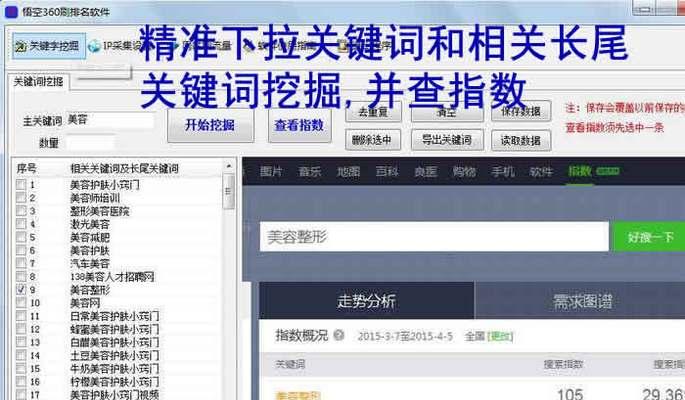Click the keyword list scrollbar thumb
The width and height of the screenshot is (685, 400).
[x=228, y=191]
